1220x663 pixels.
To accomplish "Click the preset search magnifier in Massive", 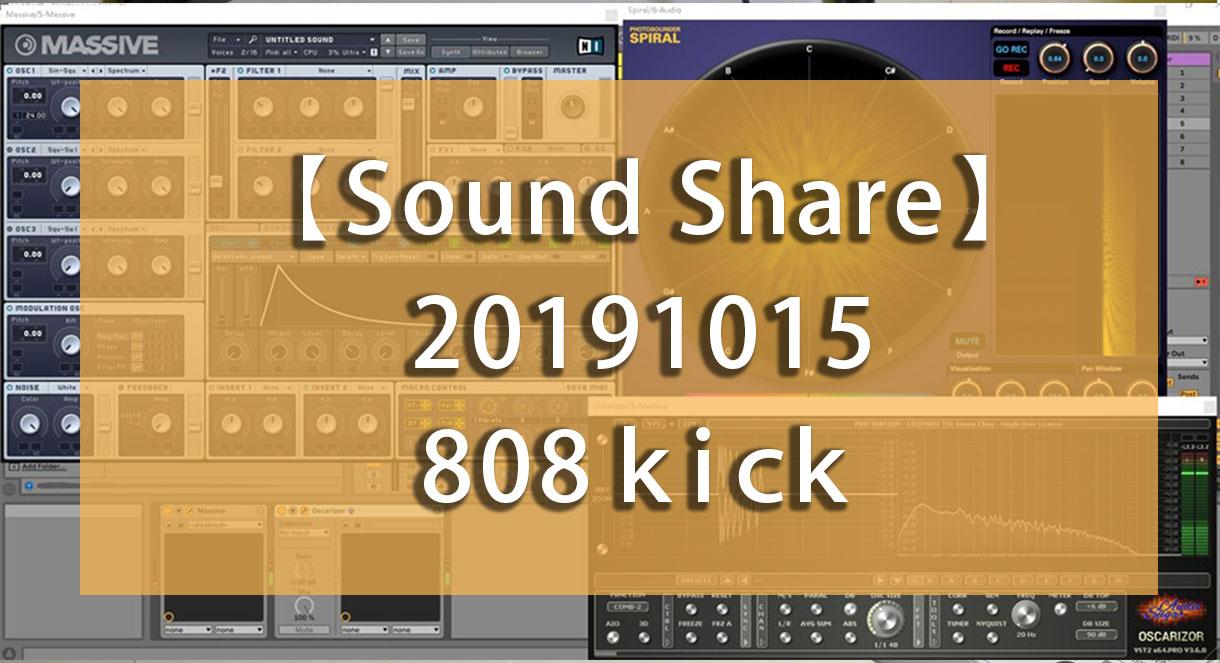I will point(254,40).
